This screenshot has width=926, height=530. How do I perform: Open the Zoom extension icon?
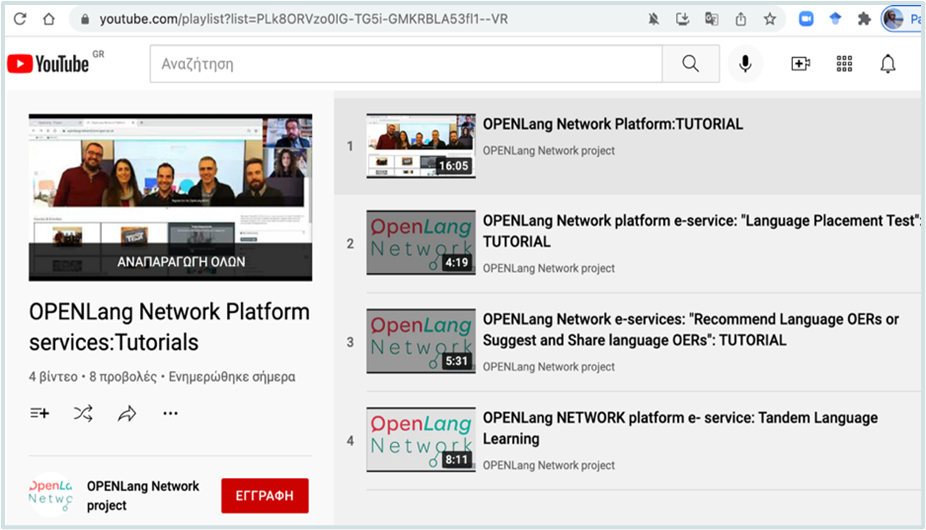pos(806,19)
